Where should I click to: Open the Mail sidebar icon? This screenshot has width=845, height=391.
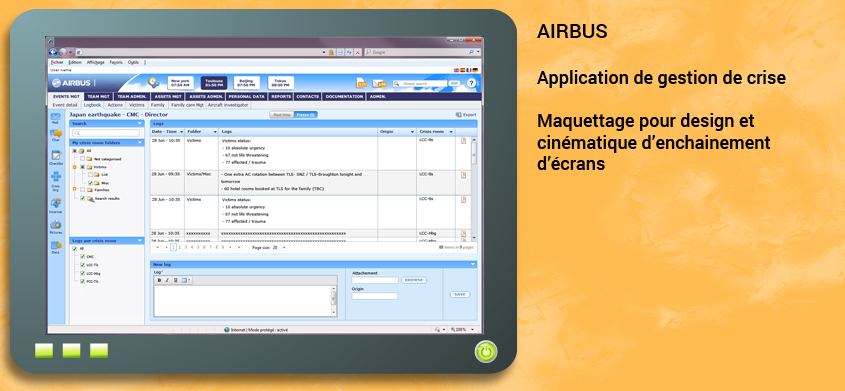pos(55,117)
